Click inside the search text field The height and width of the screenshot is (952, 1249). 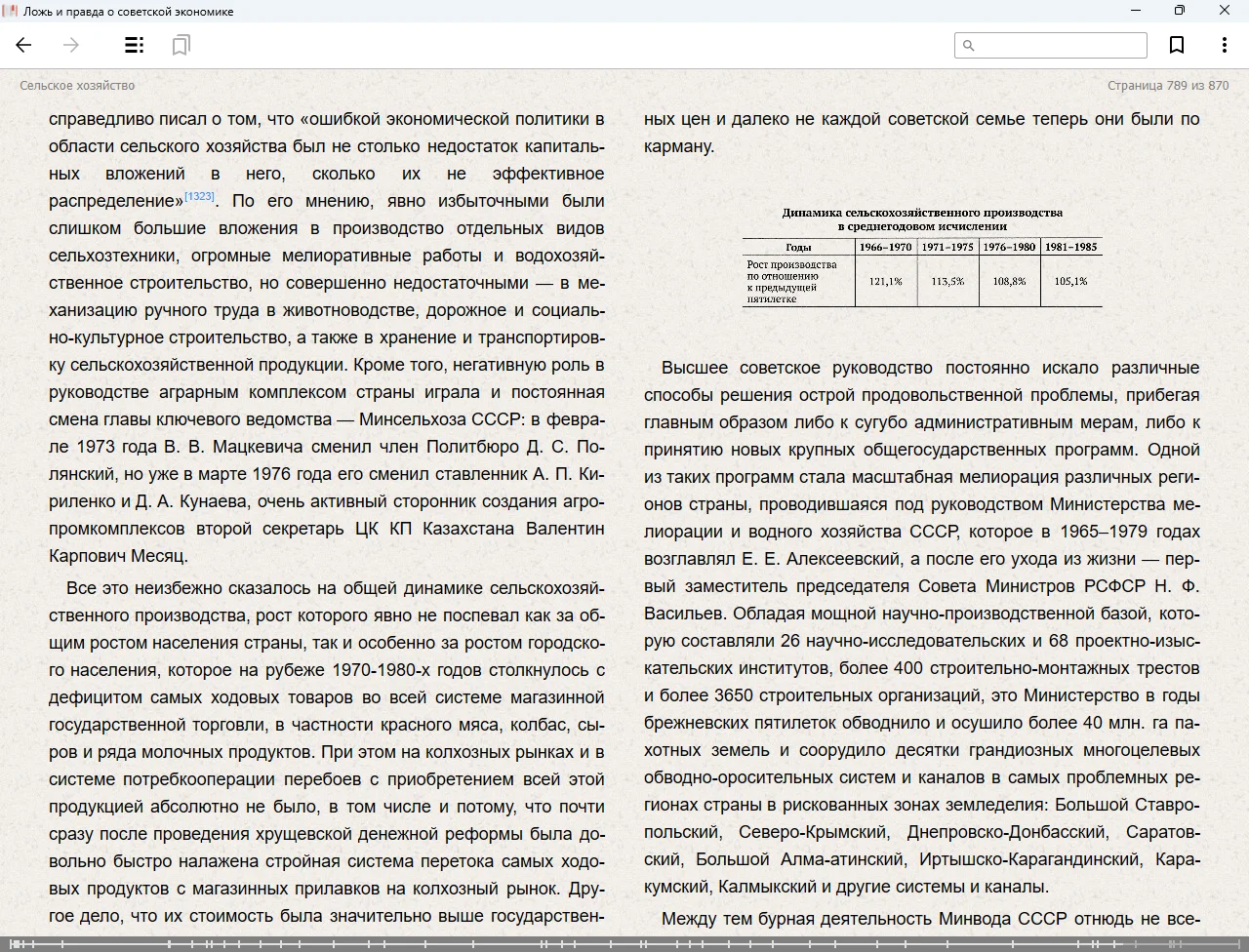click(x=1059, y=45)
